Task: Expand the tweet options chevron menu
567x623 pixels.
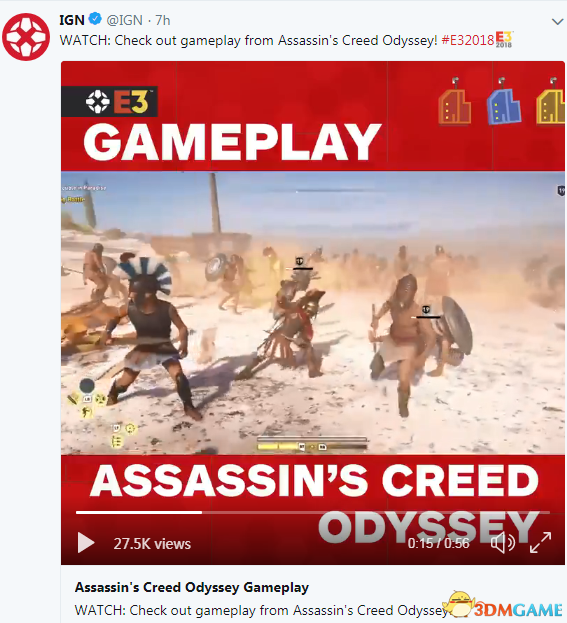Action: (558, 21)
